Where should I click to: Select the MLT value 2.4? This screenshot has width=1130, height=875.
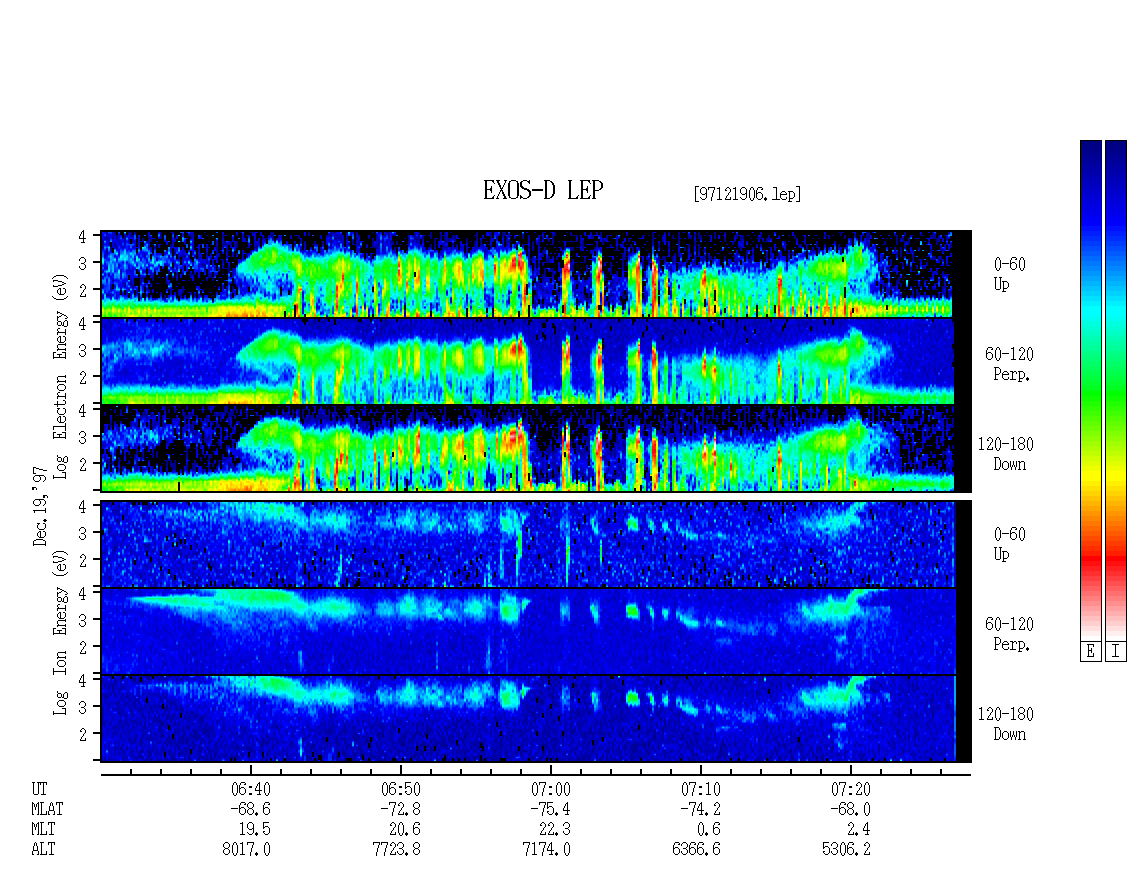point(859,830)
